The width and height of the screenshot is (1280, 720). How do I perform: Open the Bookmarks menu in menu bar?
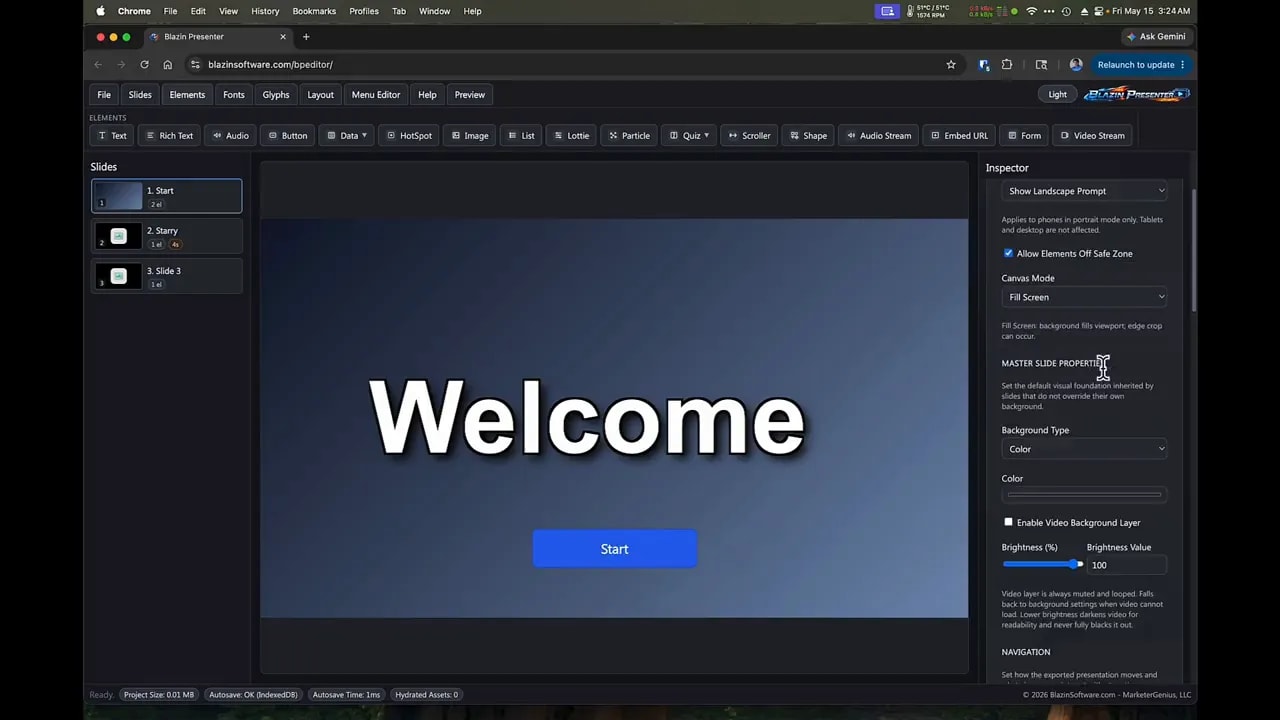click(314, 11)
